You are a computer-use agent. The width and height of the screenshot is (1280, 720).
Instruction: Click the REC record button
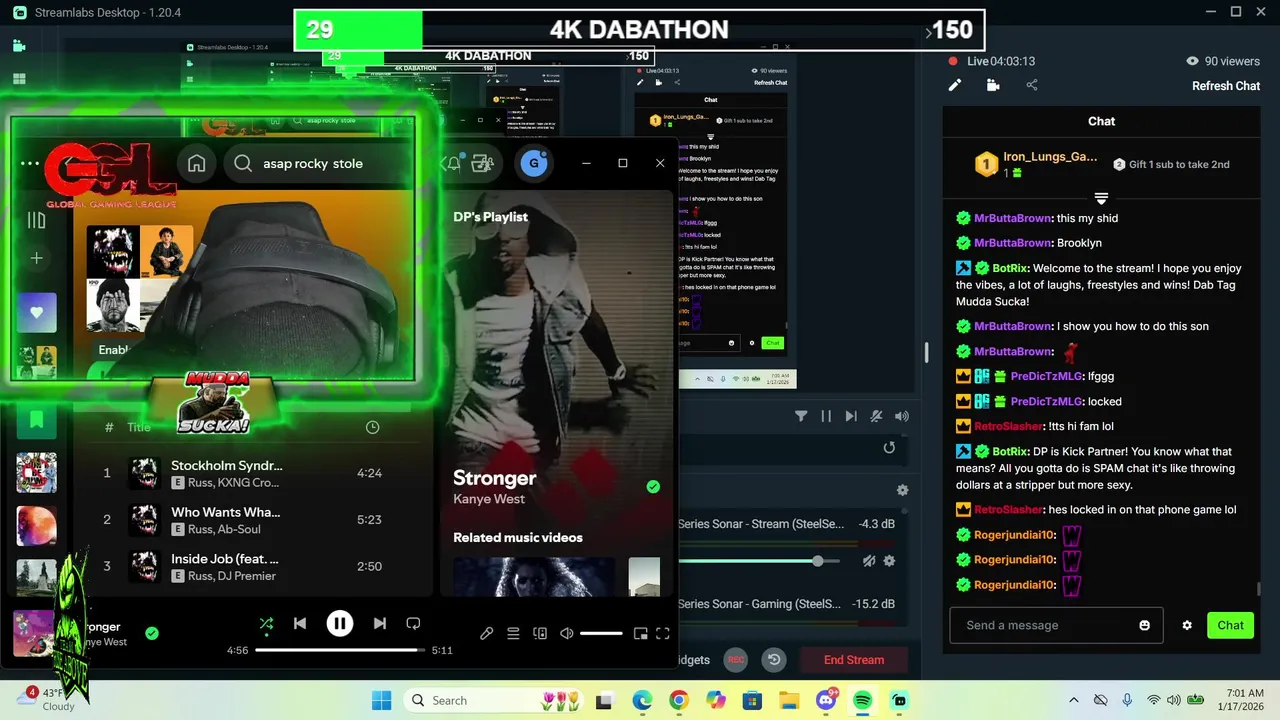[x=736, y=660]
